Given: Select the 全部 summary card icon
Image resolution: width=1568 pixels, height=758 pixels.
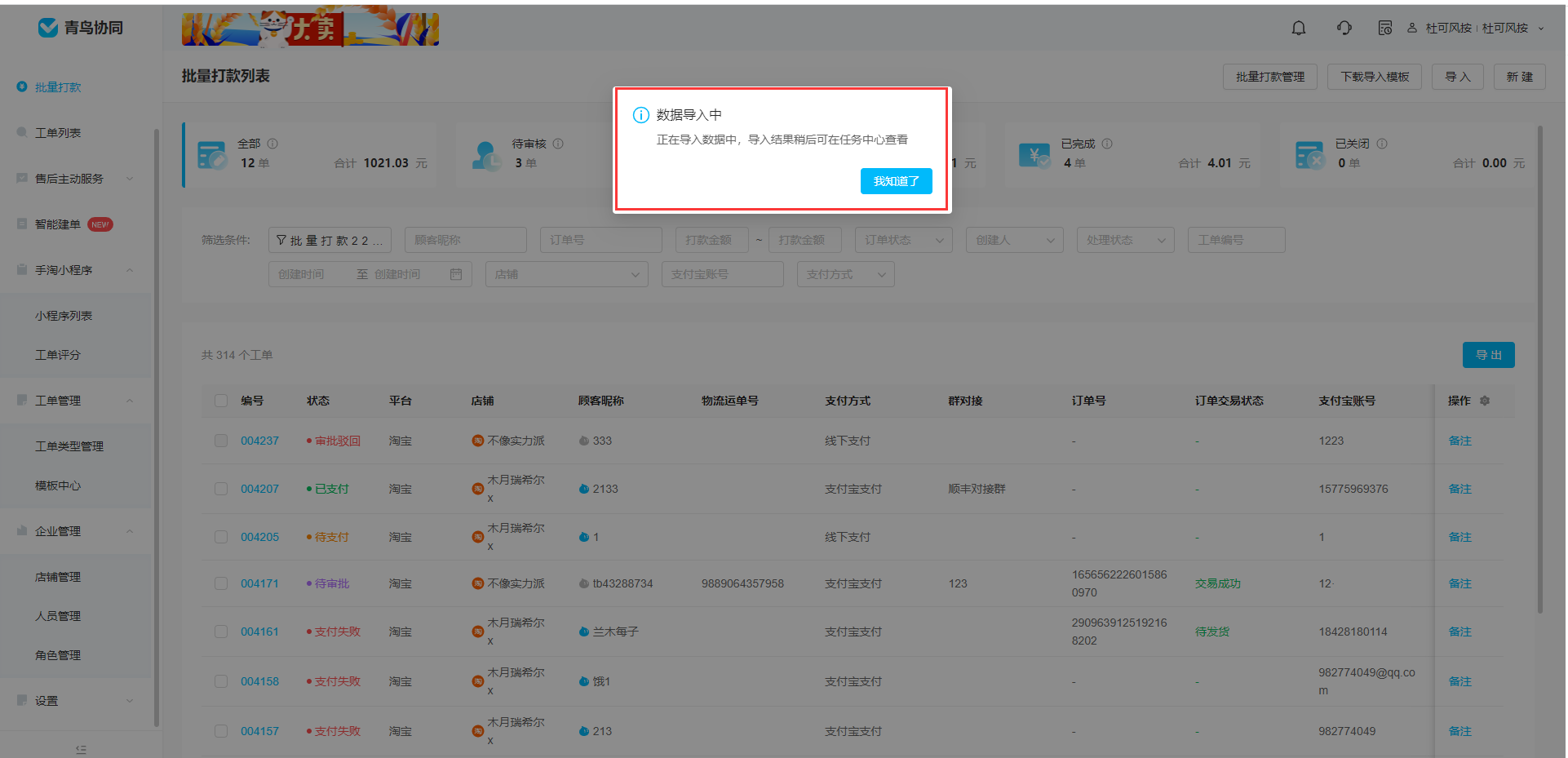Looking at the screenshot, I should pos(212,155).
